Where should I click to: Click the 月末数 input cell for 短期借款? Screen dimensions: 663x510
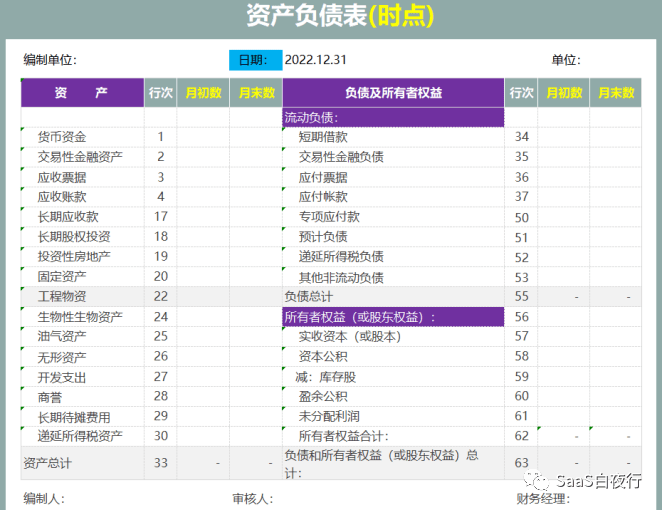point(616,137)
